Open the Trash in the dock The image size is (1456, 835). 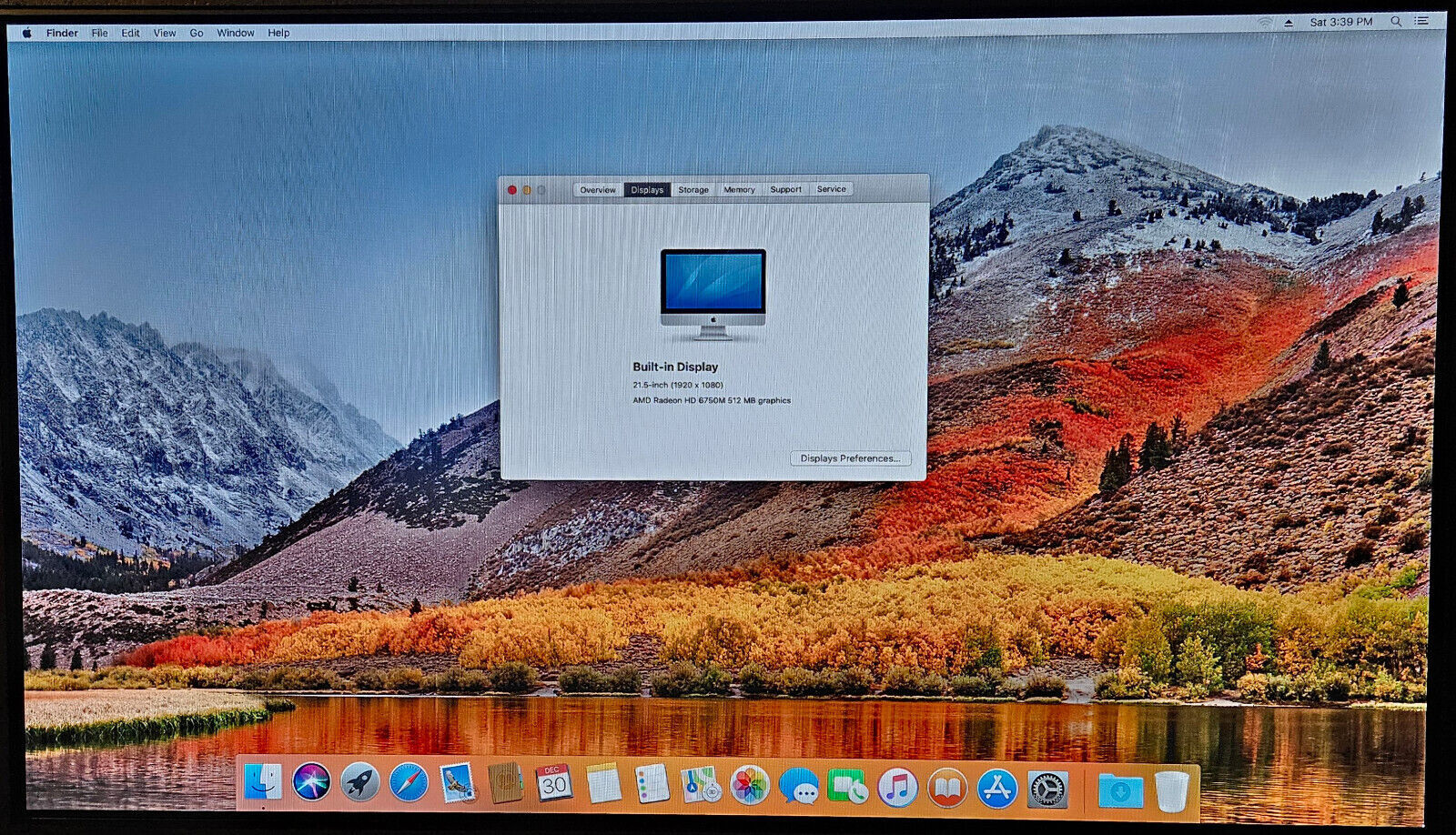(x=1171, y=791)
